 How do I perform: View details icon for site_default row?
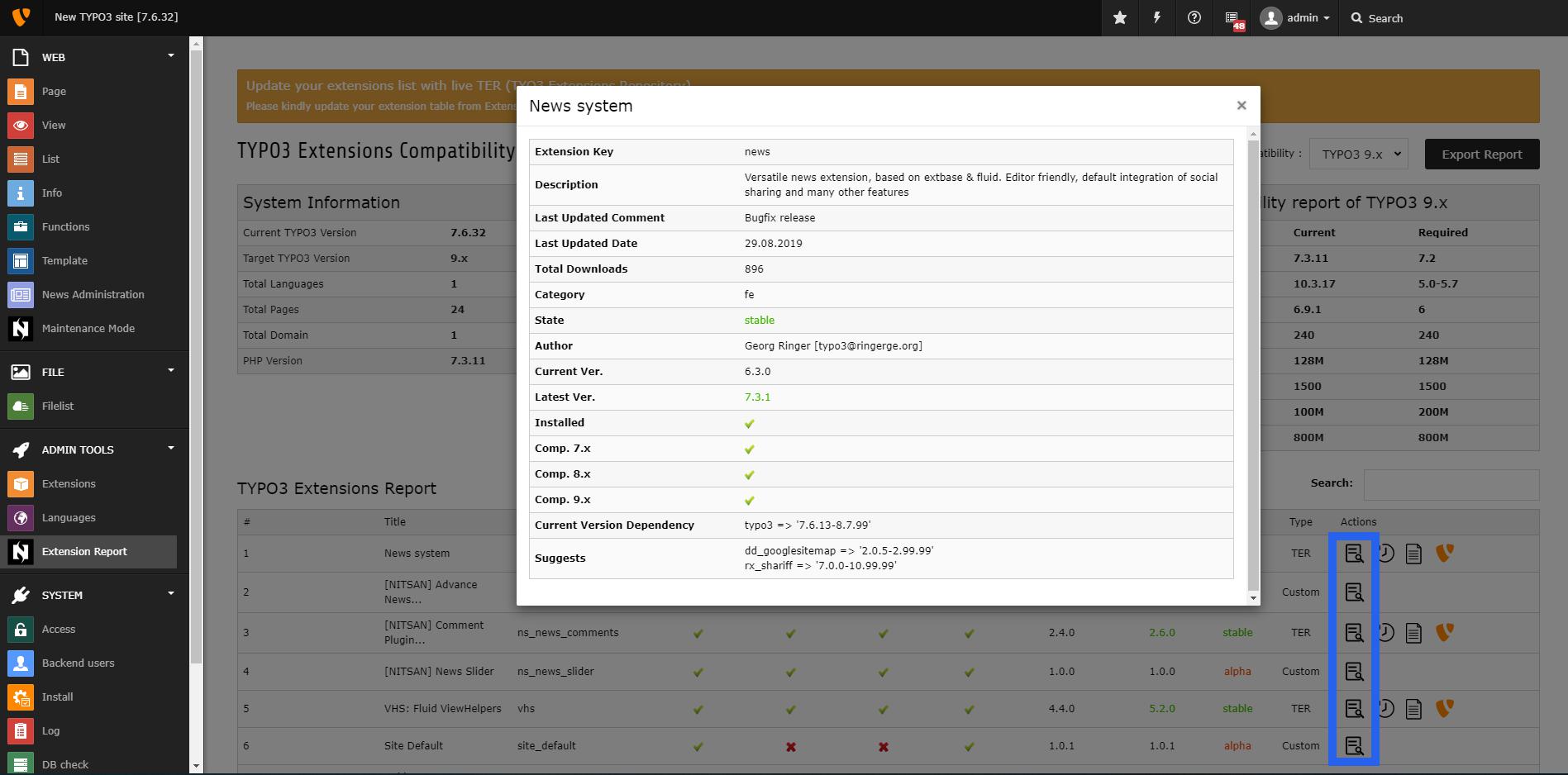[x=1354, y=746]
